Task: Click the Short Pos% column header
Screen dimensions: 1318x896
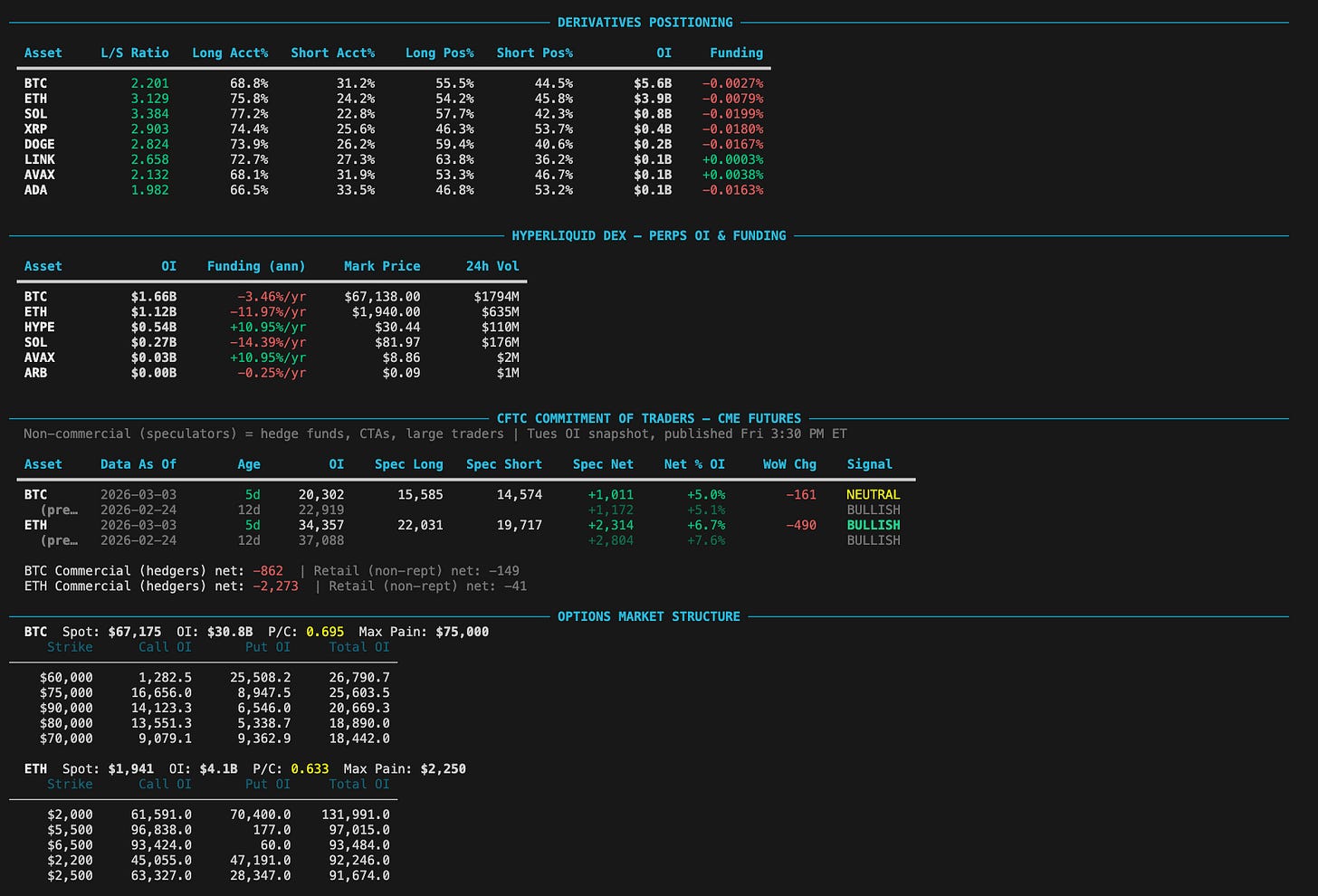Action: pos(534,52)
